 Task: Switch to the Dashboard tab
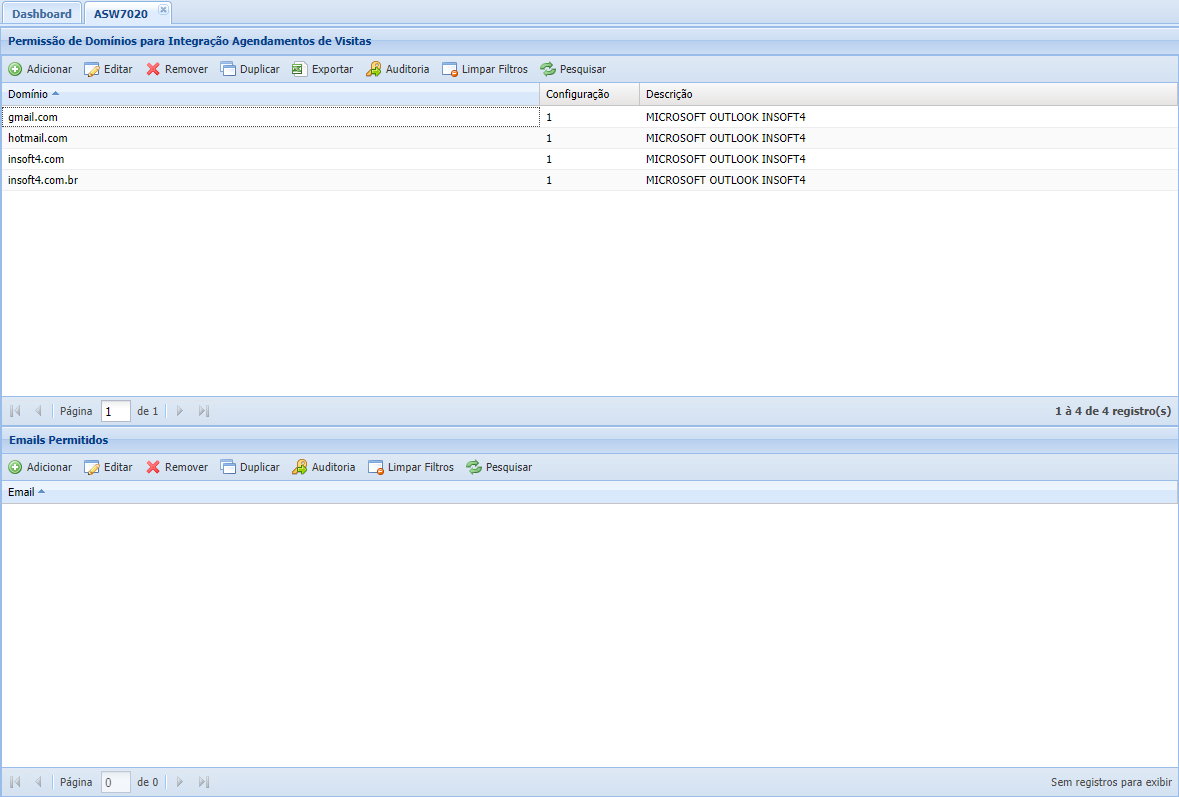click(x=41, y=14)
